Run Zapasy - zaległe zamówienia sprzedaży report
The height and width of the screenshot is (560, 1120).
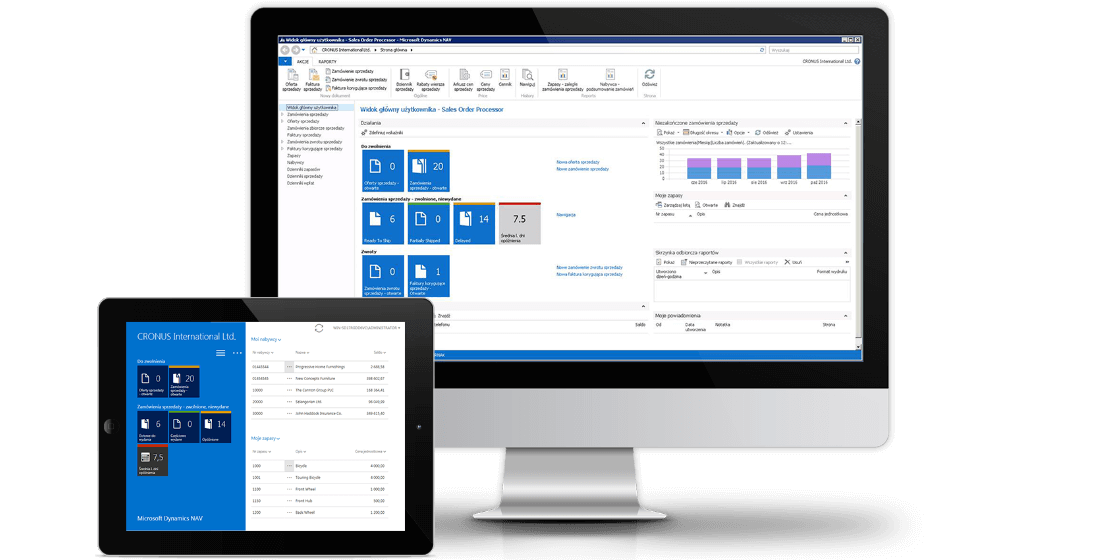point(563,80)
